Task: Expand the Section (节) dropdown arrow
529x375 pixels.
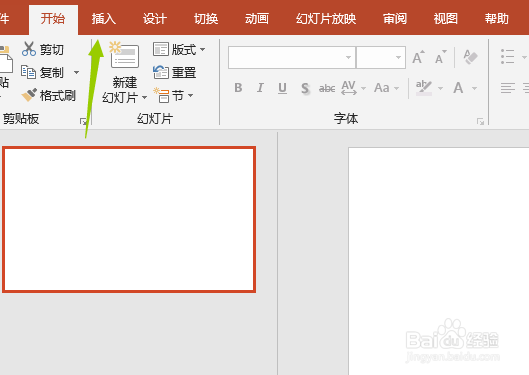Action: (x=191, y=95)
